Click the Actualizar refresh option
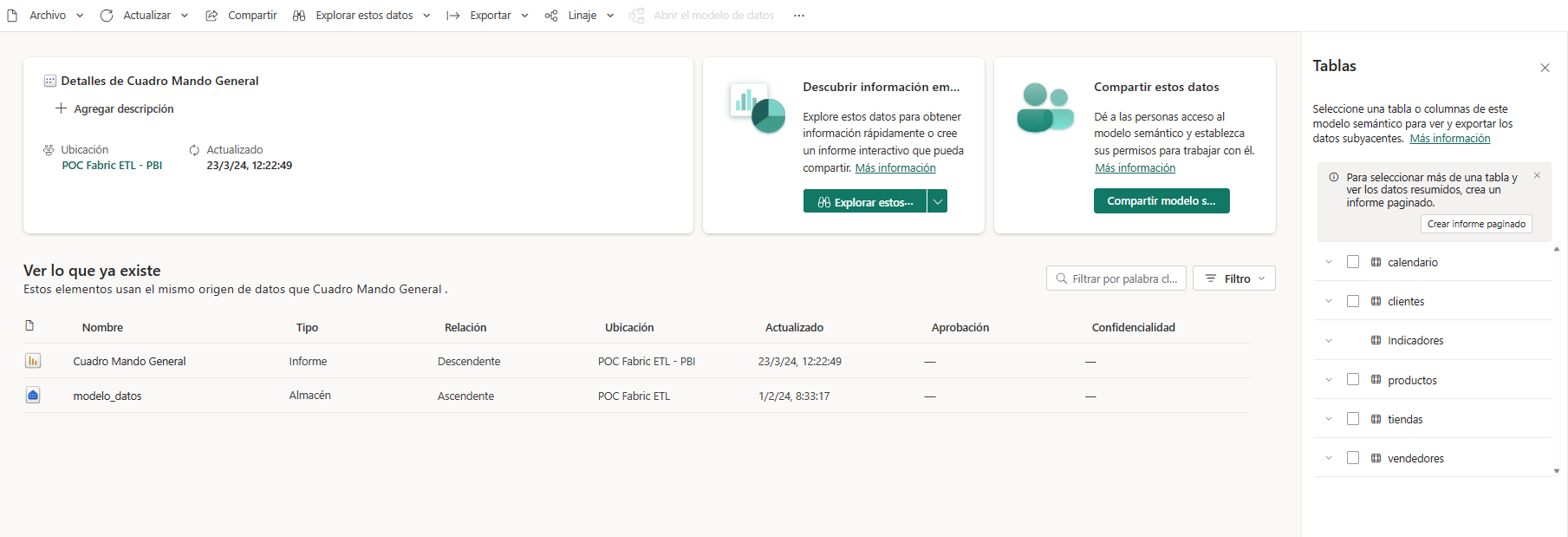Screen dimensions: 1568x537 [146, 16]
